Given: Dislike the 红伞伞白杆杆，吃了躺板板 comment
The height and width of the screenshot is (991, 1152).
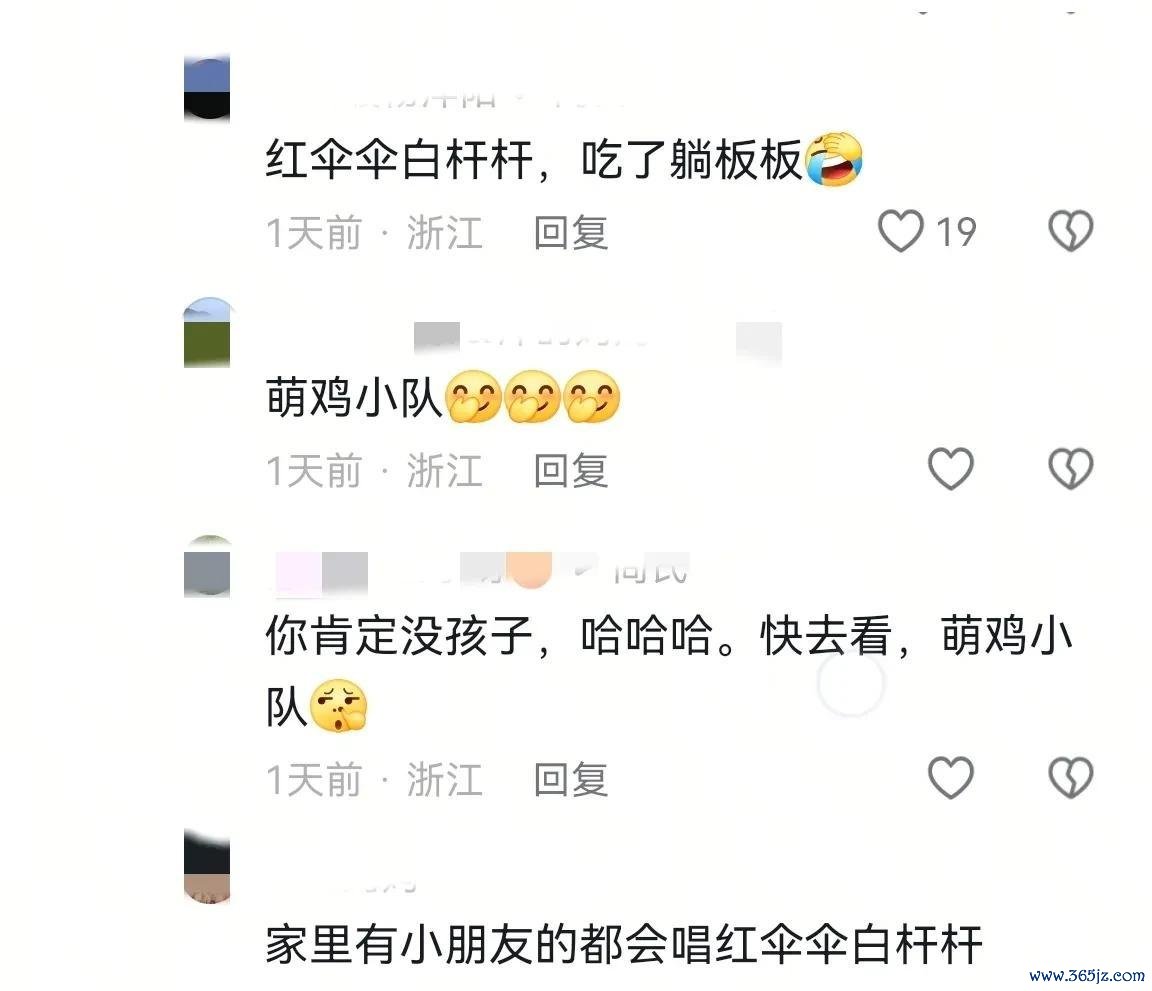Looking at the screenshot, I should 1070,231.
